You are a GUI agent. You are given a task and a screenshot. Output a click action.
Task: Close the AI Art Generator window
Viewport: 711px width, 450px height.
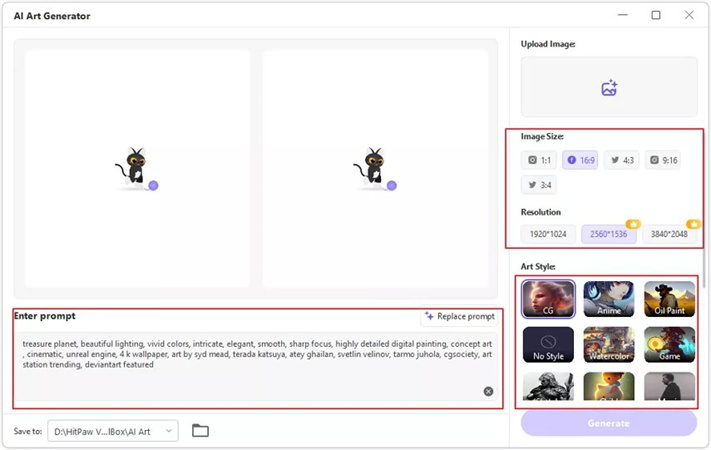[x=689, y=15]
